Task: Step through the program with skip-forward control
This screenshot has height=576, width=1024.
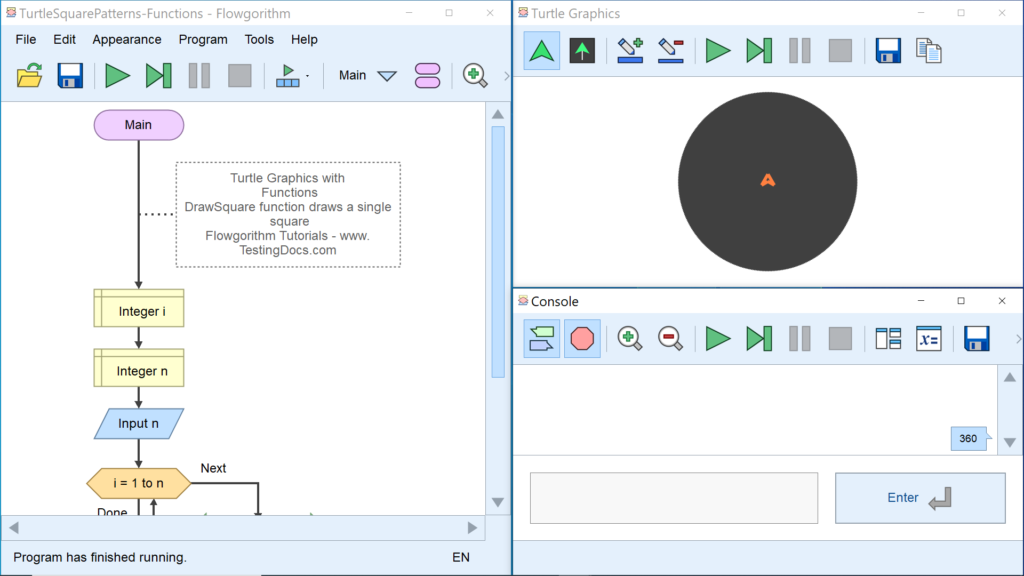Action: 158,76
